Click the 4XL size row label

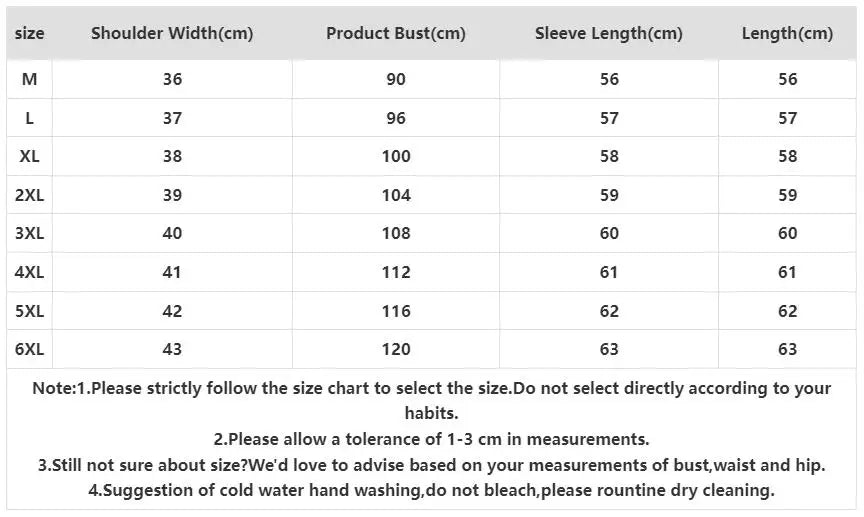[30, 272]
